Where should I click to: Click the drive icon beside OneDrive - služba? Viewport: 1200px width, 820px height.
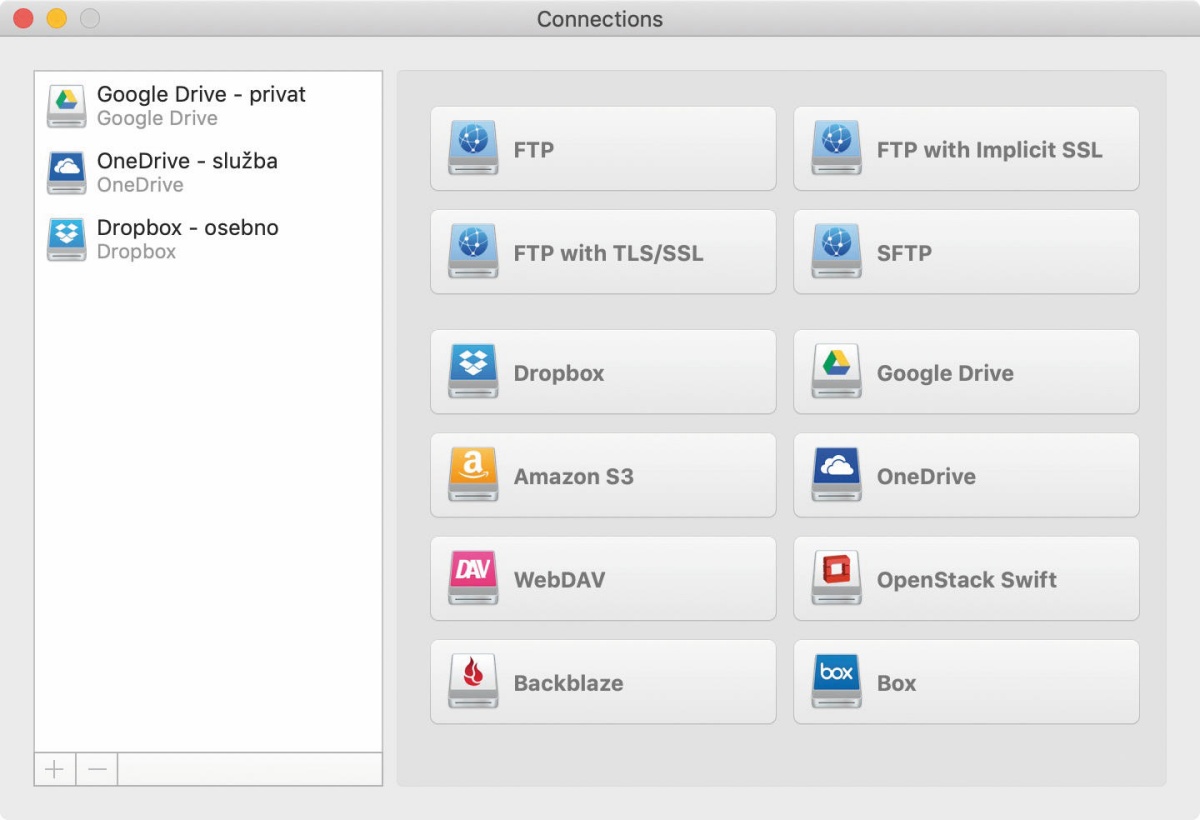[x=67, y=173]
